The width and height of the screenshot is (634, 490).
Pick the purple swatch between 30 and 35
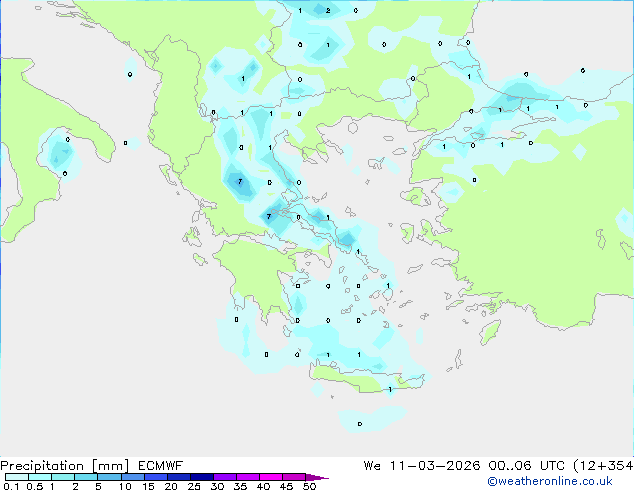point(225,477)
